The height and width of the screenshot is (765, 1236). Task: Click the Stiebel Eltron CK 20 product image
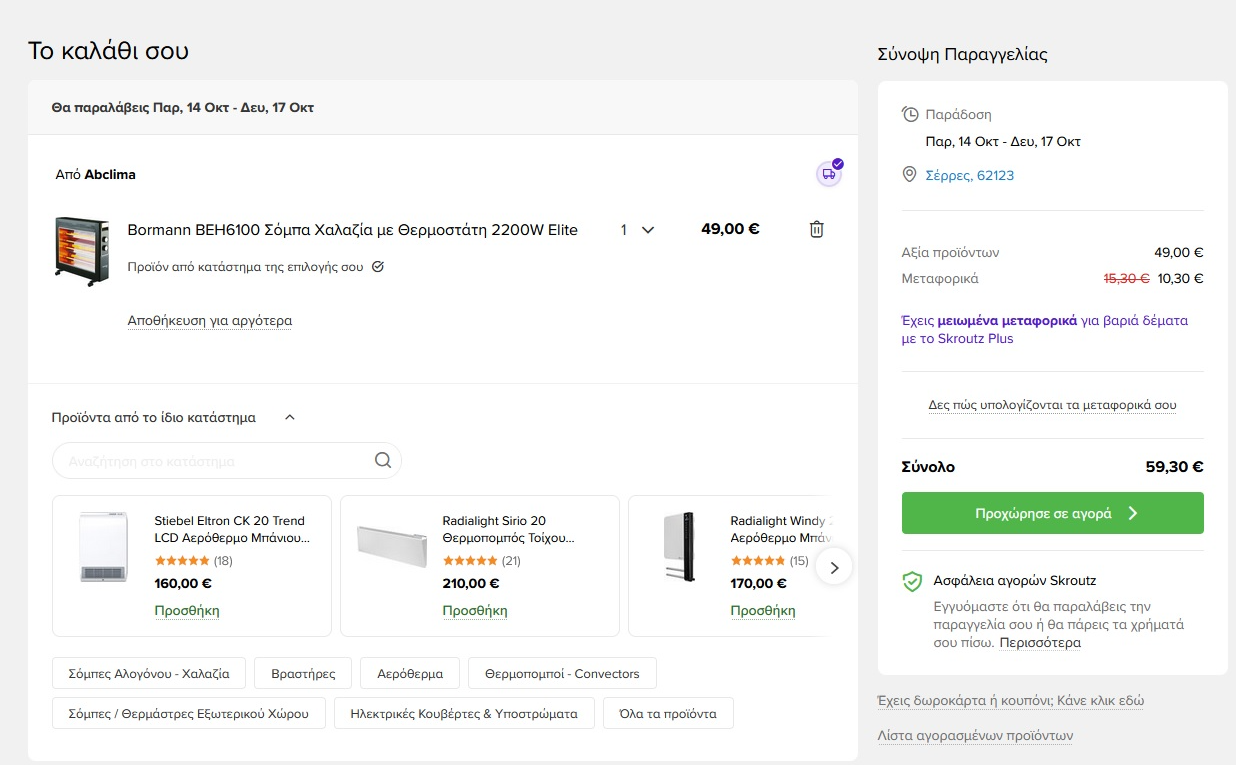click(104, 547)
